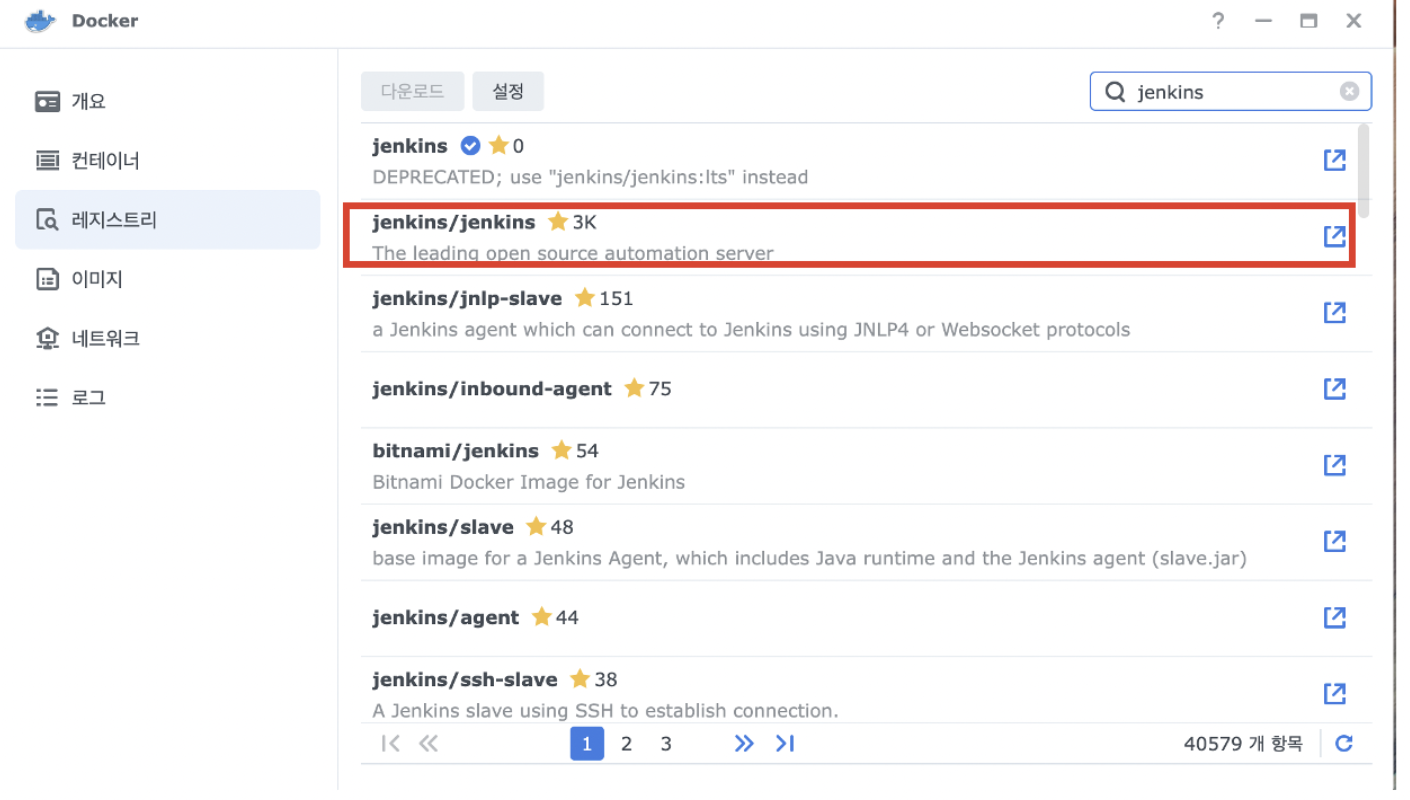The image size is (1410, 800).
Task: Select page 2 in pagination
Action: [626, 743]
